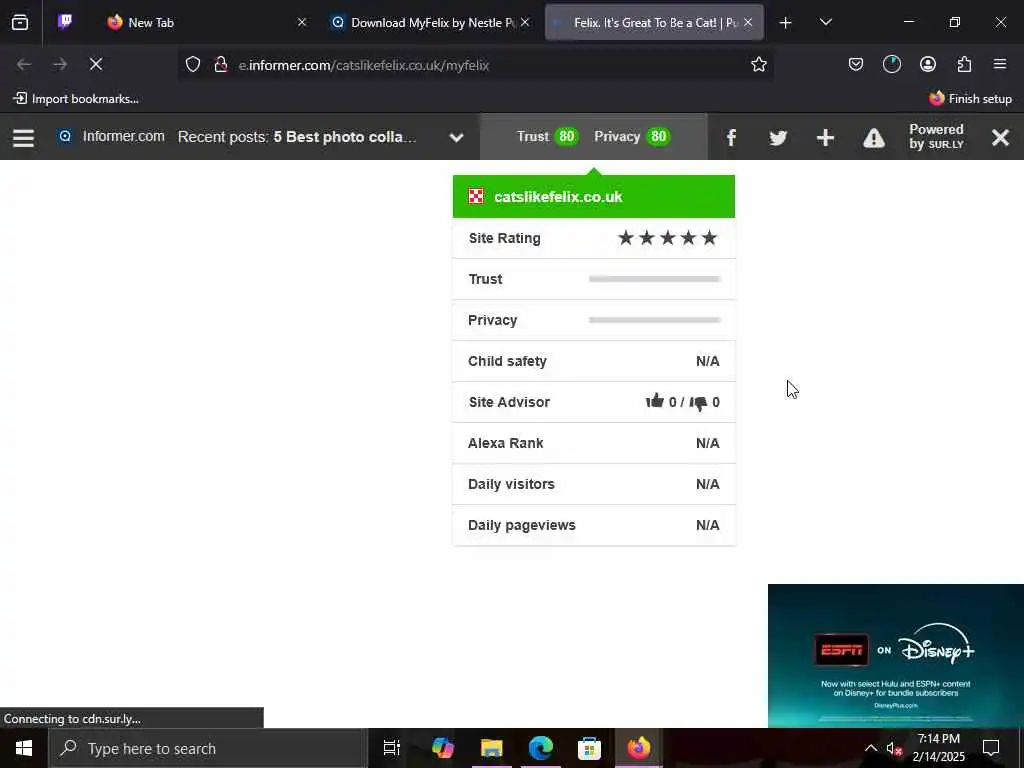Image resolution: width=1024 pixels, height=768 pixels.
Task: Open Microsoft Store from the taskbar
Action: click(x=590, y=748)
